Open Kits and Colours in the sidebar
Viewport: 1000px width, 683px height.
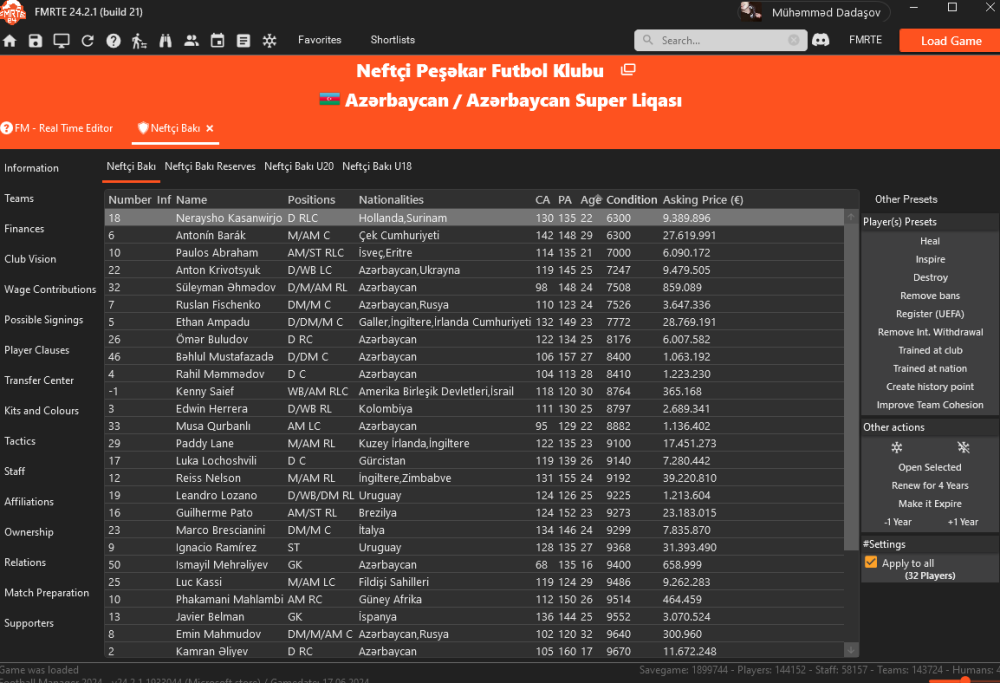(x=41, y=411)
